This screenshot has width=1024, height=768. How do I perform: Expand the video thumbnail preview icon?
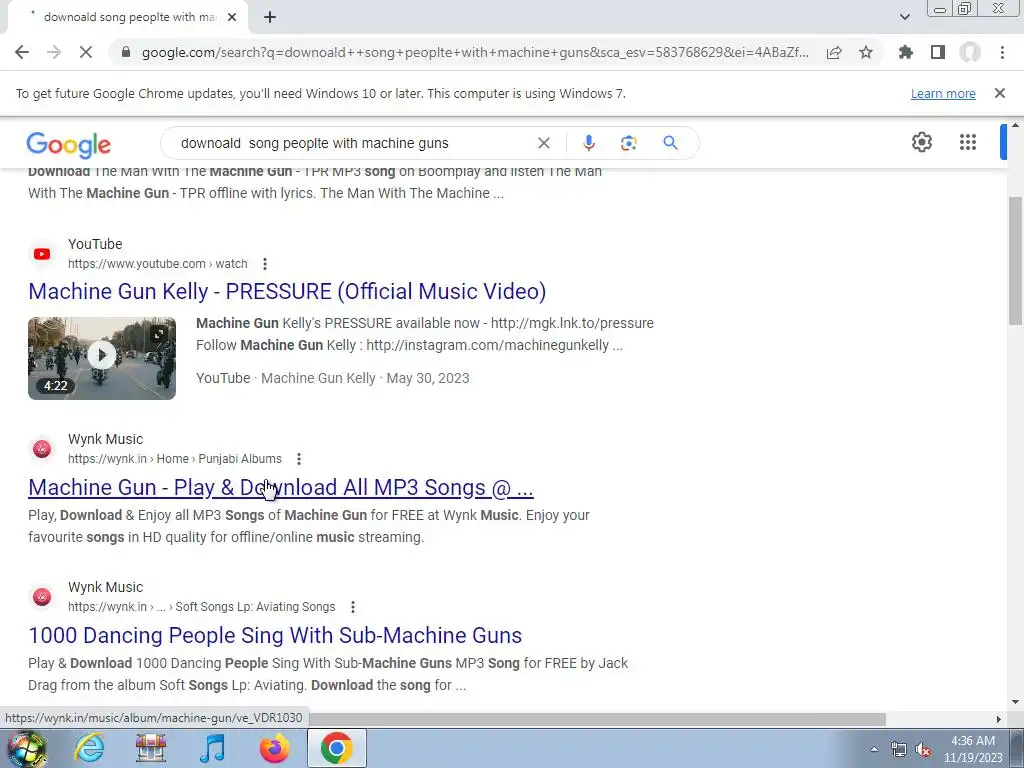pos(159,335)
